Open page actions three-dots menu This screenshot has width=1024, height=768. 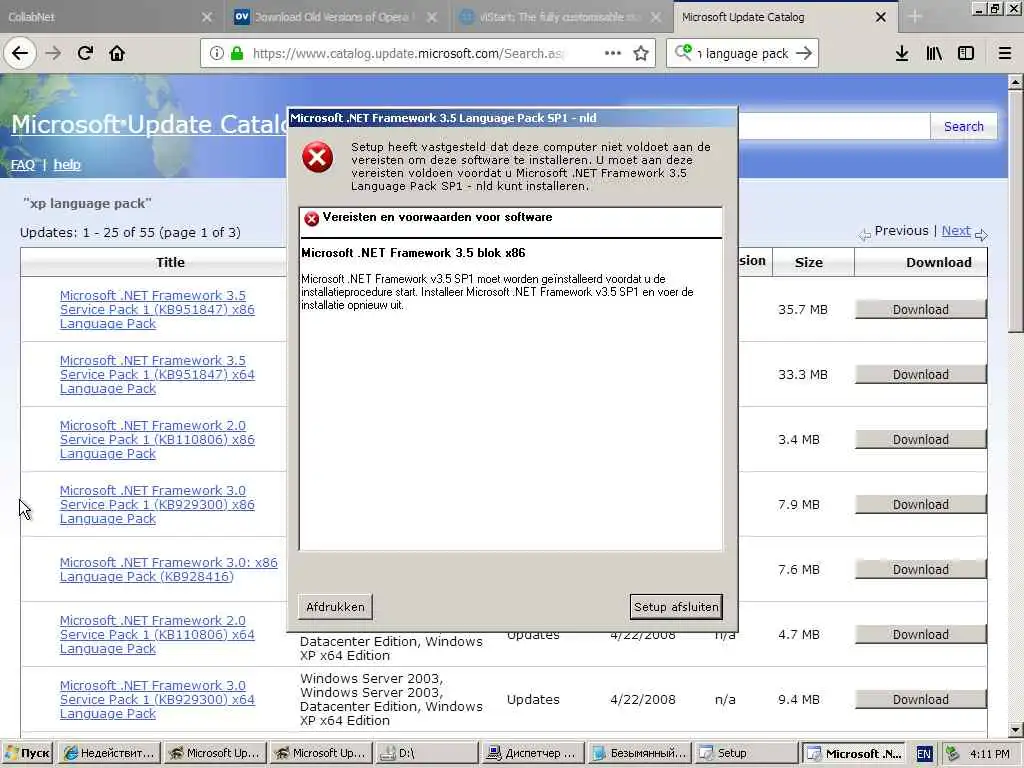coord(613,54)
